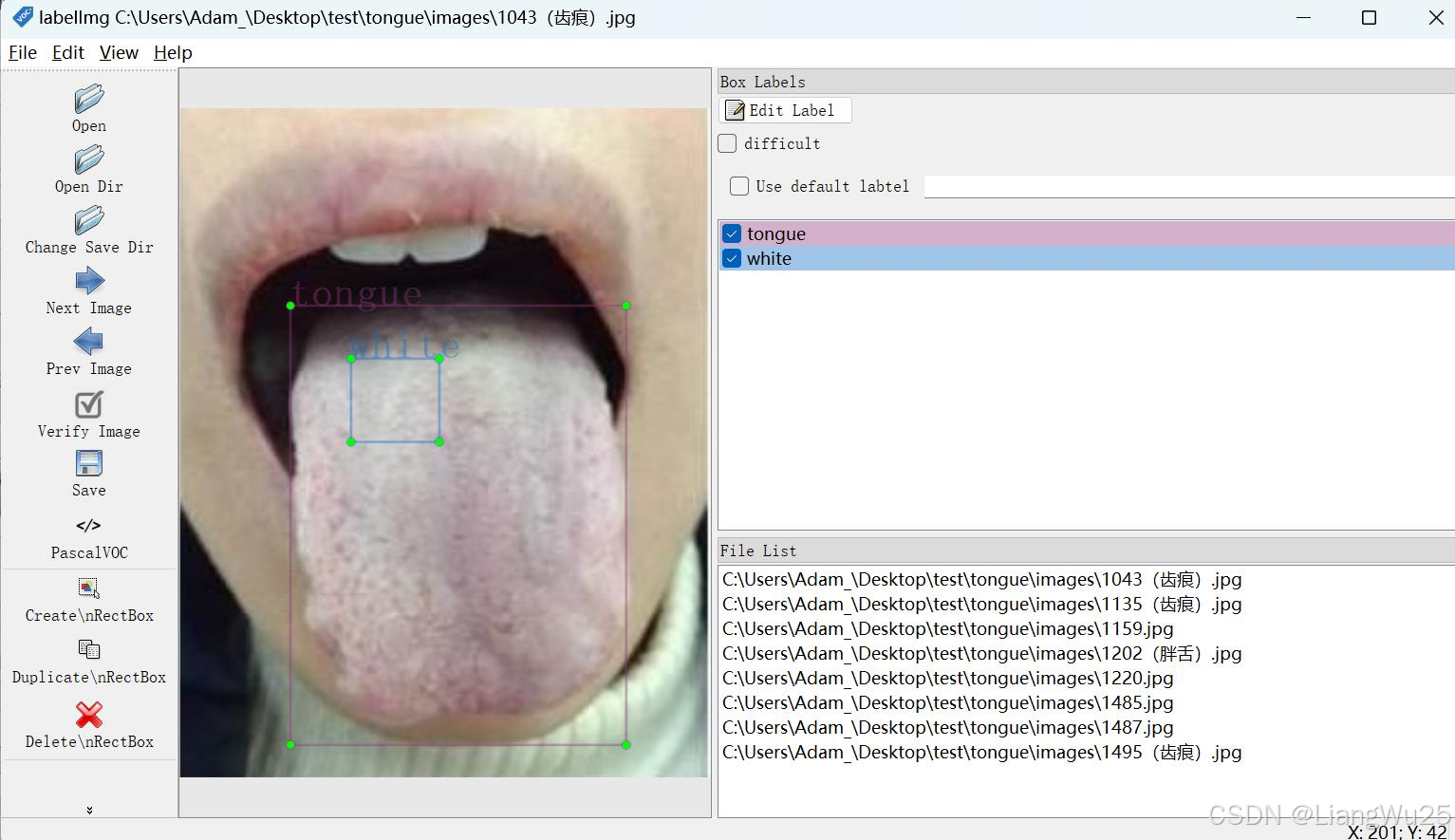Click the File List panel header

point(1087,551)
